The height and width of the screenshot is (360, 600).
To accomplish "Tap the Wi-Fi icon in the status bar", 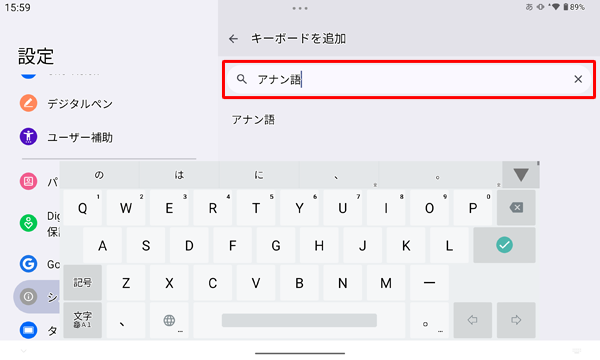I will [x=556, y=7].
